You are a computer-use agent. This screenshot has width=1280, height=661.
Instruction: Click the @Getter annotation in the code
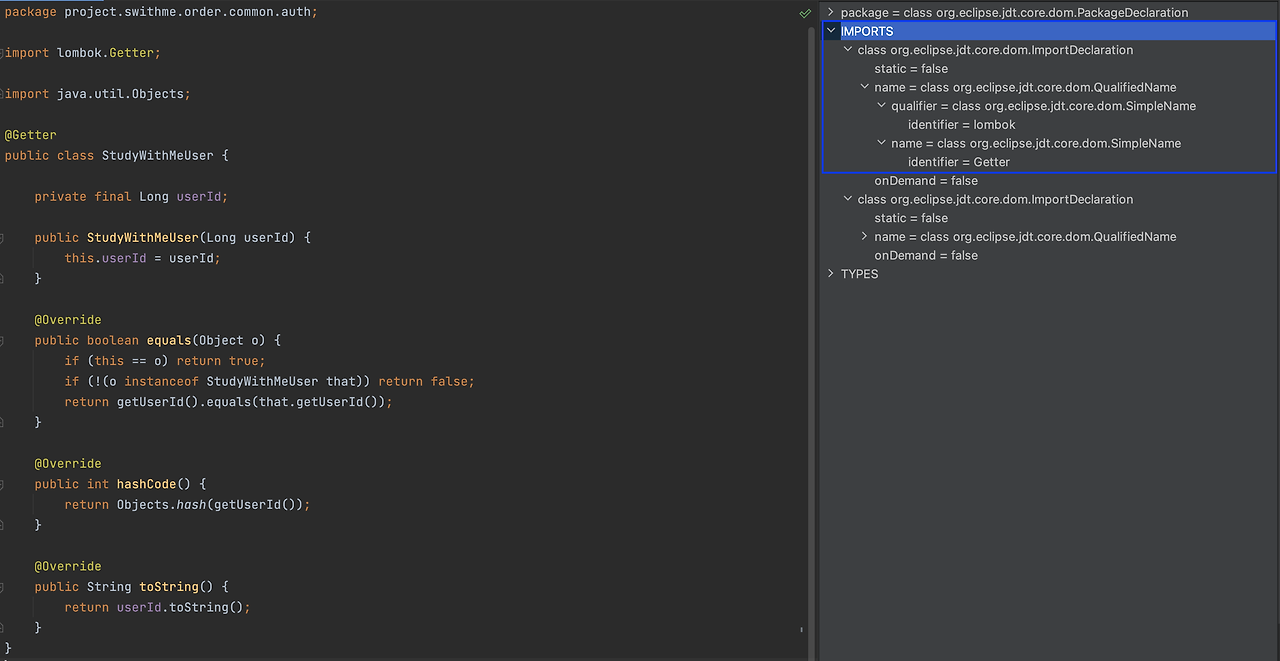31,135
